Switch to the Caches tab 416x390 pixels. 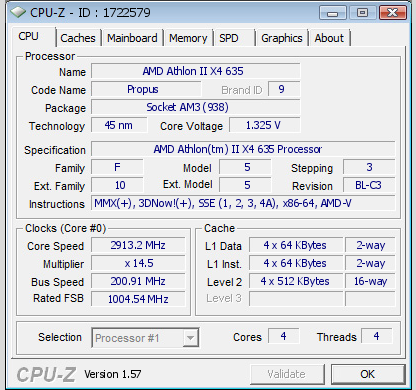coord(78,38)
